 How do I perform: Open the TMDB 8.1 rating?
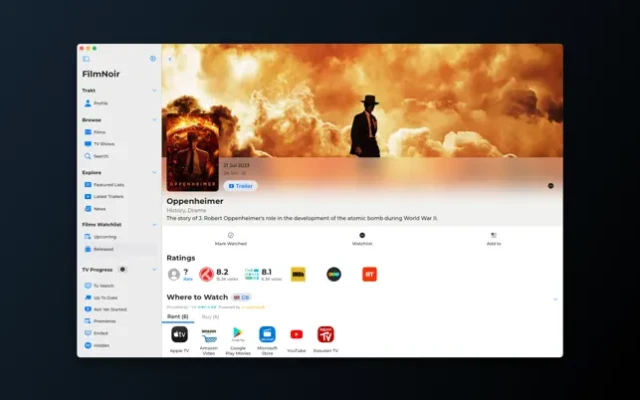(x=263, y=274)
